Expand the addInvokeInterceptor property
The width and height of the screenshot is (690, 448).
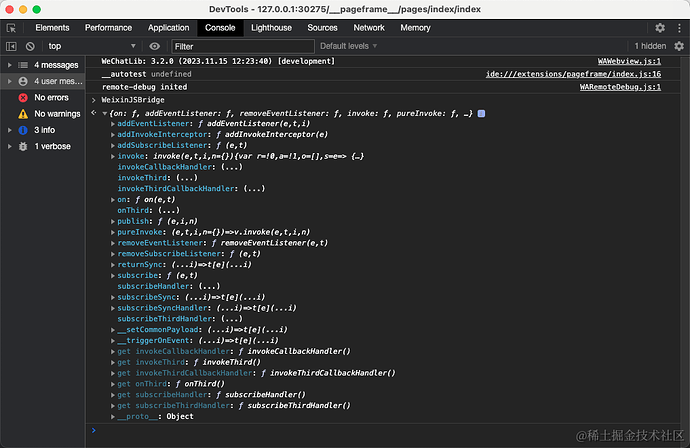tap(113, 135)
